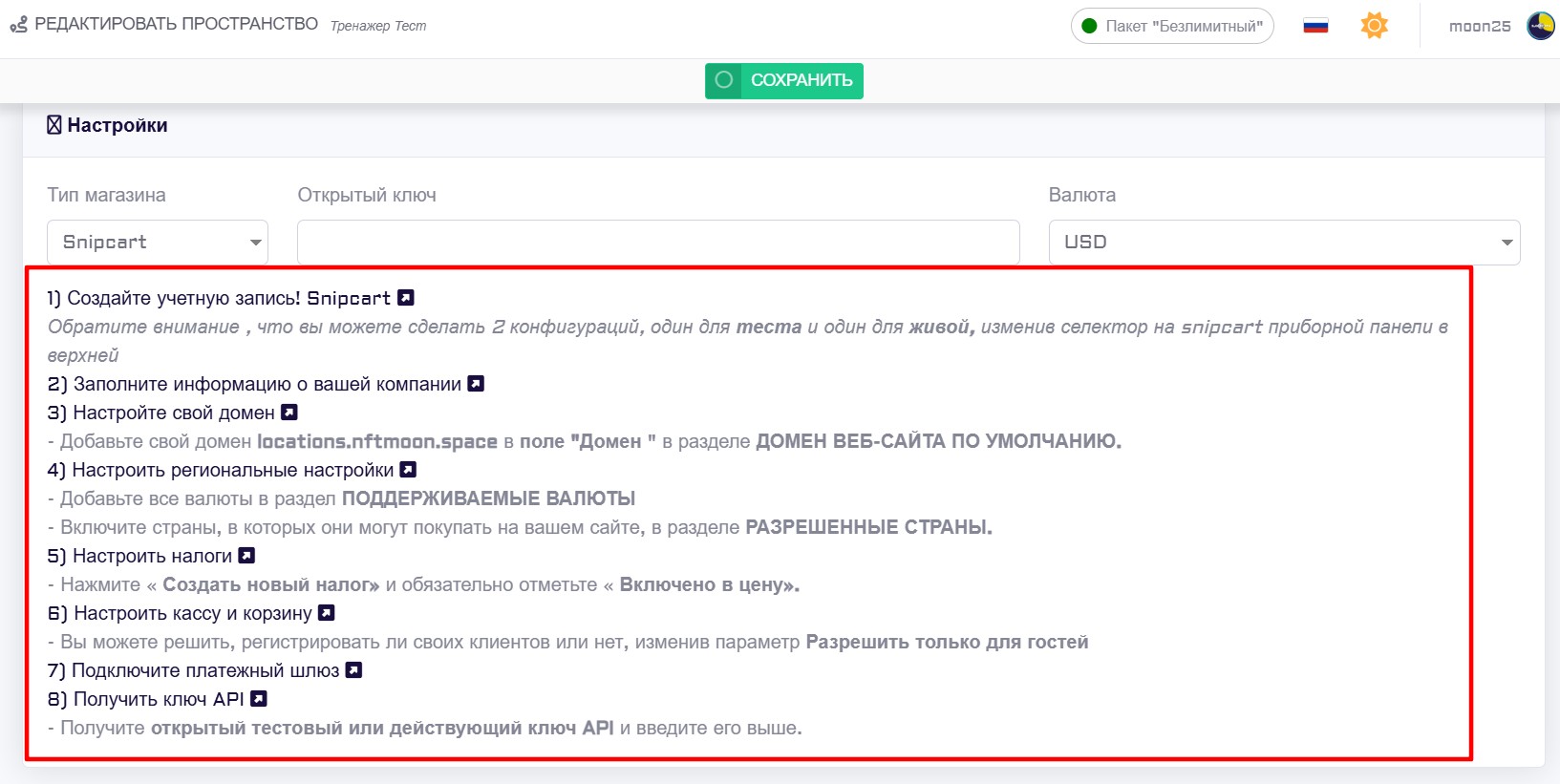Toggle theme with the sun icon

1374,26
